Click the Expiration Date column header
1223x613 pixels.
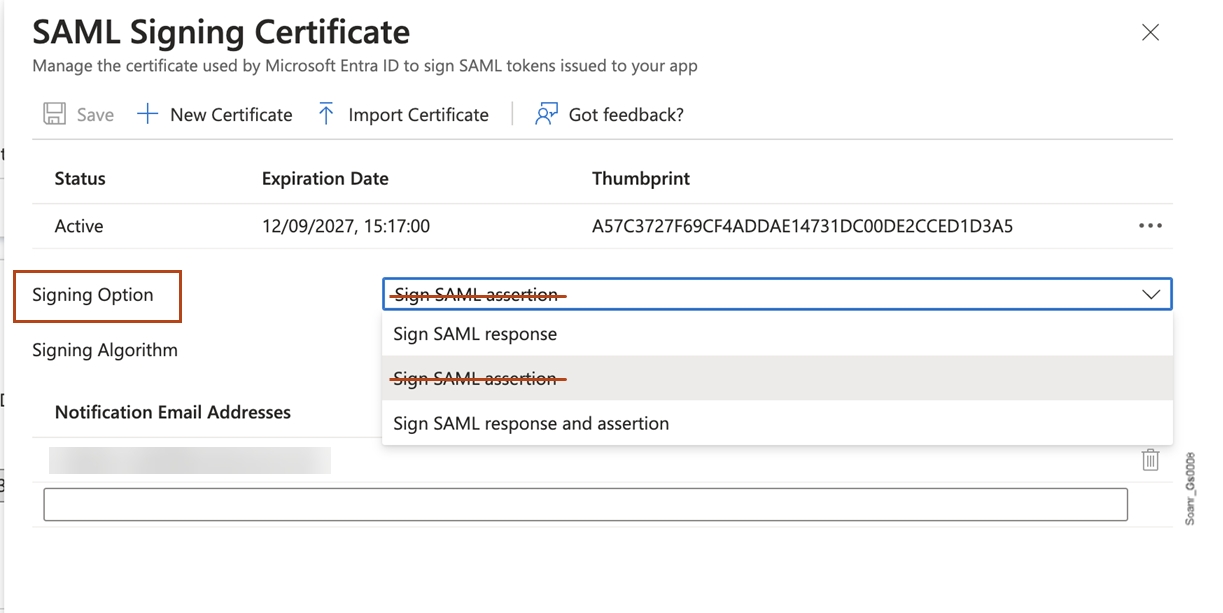point(324,178)
